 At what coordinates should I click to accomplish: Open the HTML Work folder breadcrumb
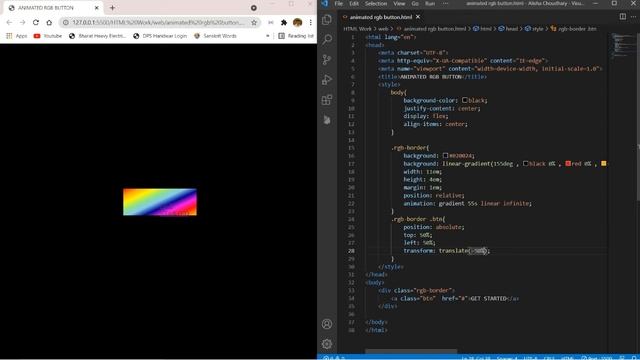(x=358, y=29)
